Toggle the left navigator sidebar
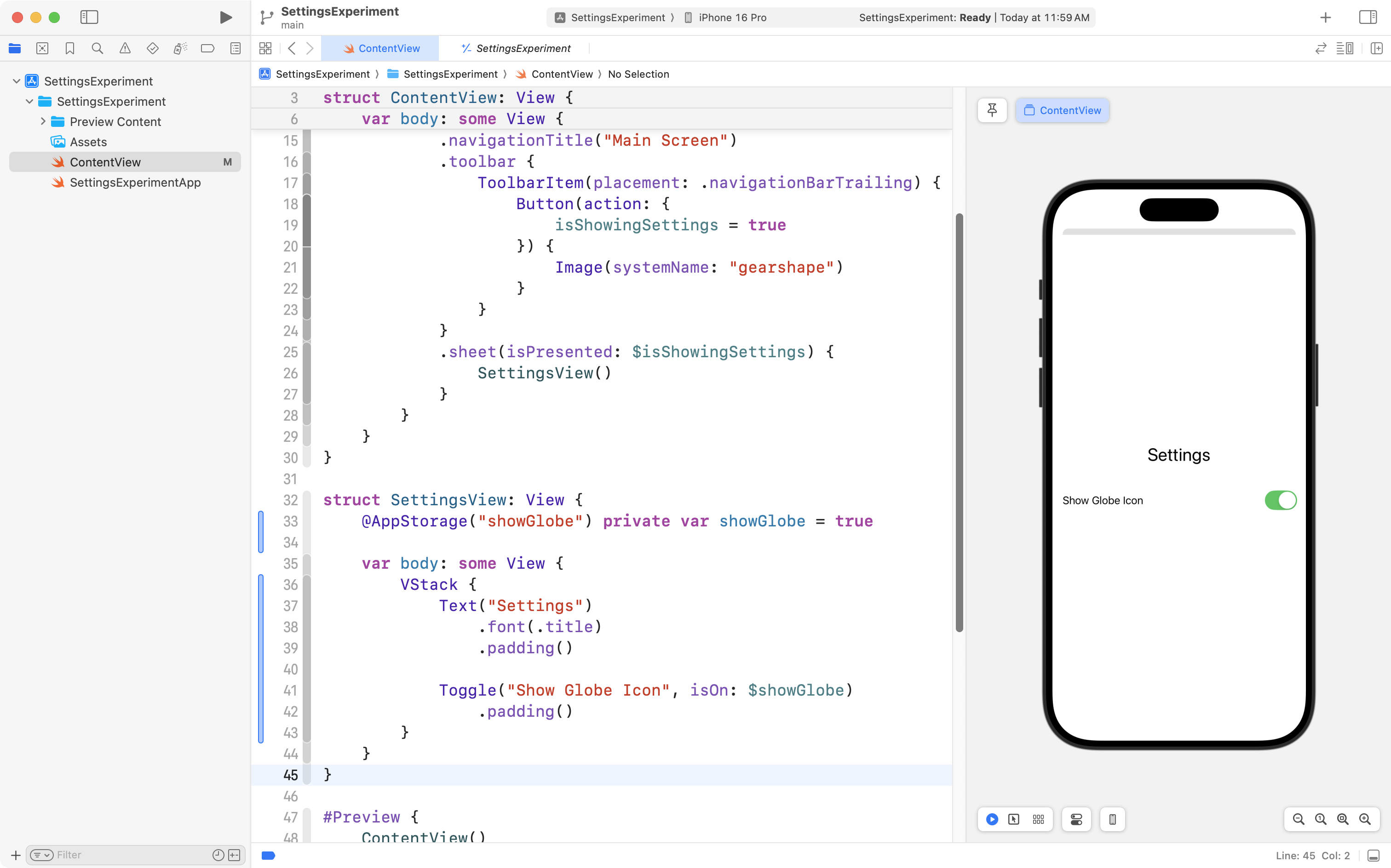Screen dimensions: 1391x868 [89, 17]
